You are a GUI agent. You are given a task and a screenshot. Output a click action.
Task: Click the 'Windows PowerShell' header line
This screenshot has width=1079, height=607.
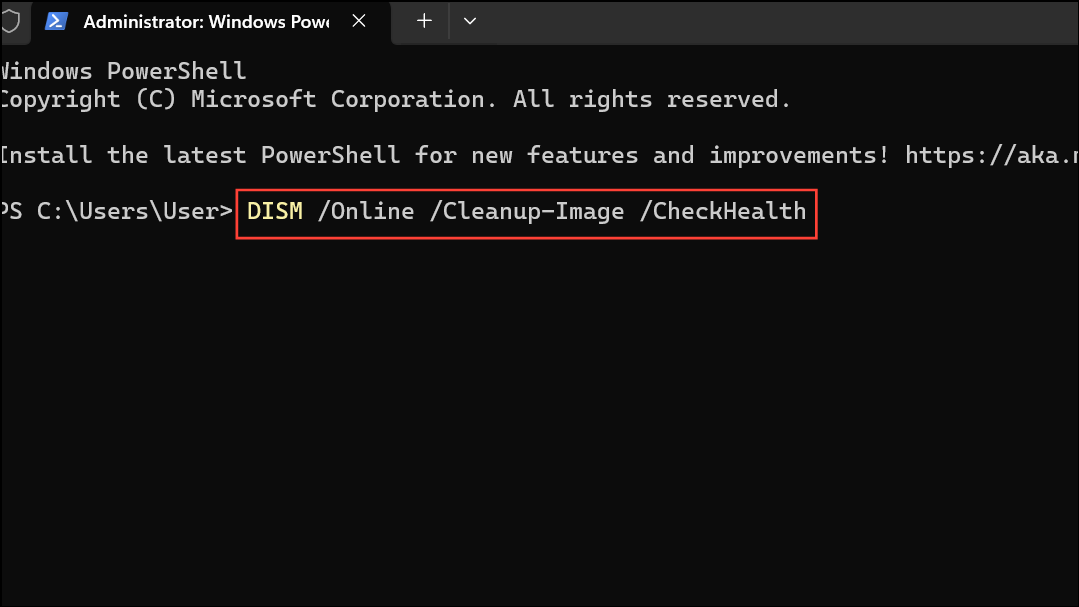(124, 71)
